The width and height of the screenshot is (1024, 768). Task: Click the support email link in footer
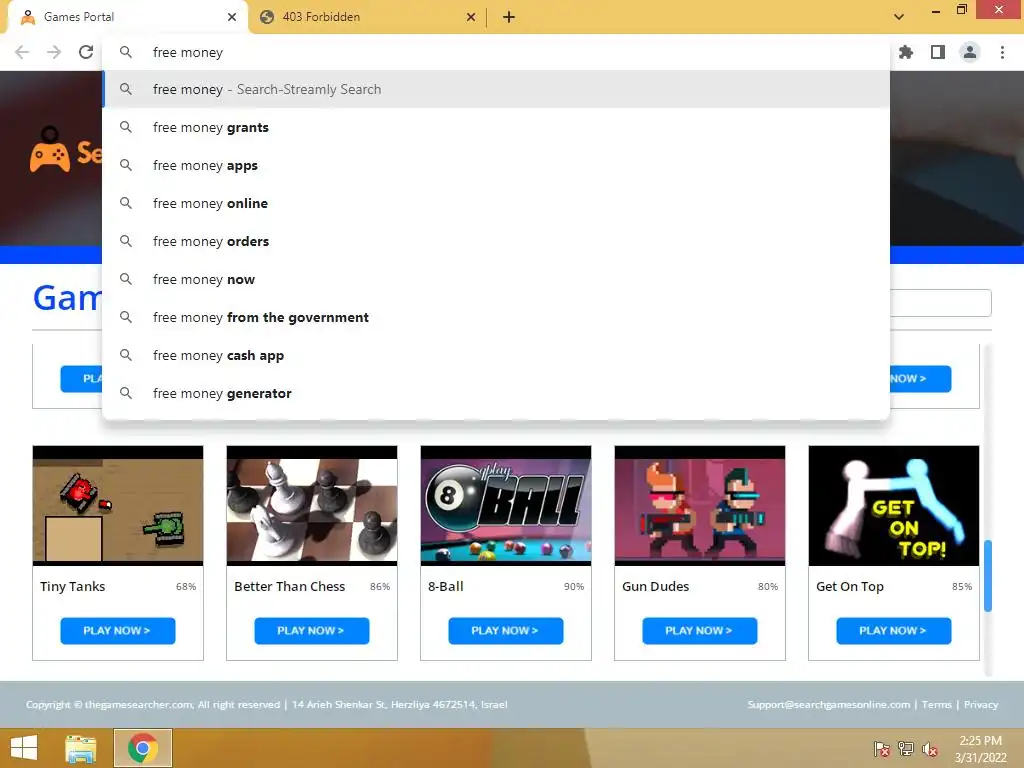click(x=829, y=704)
